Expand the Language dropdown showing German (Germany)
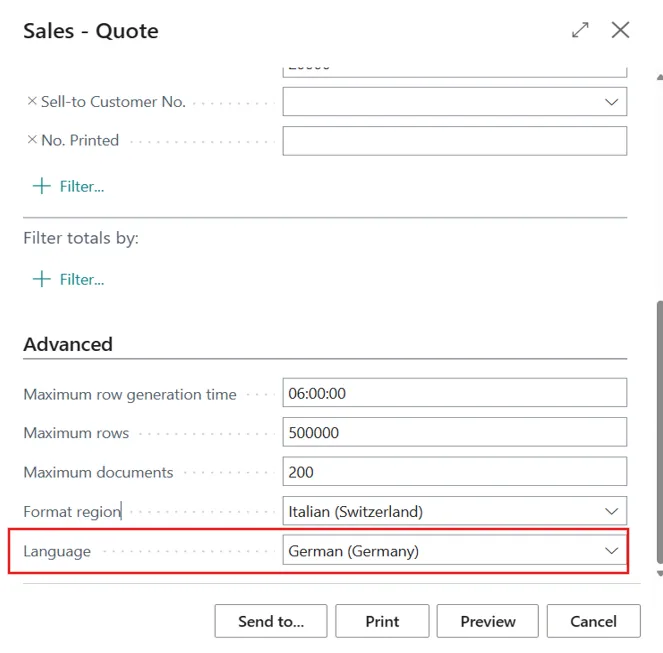The width and height of the screenshot is (663, 653). click(611, 550)
